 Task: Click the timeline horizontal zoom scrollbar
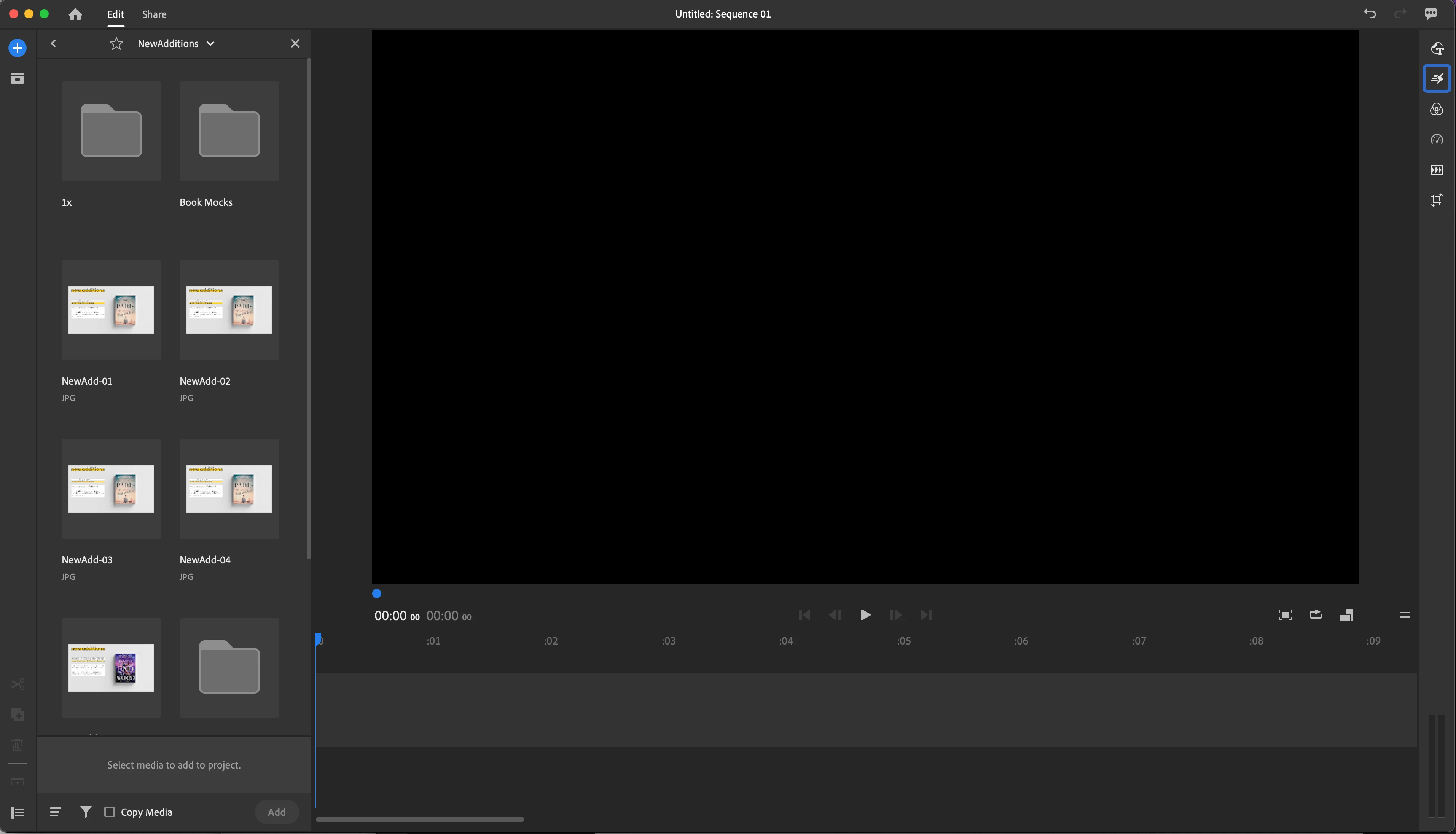(x=419, y=819)
